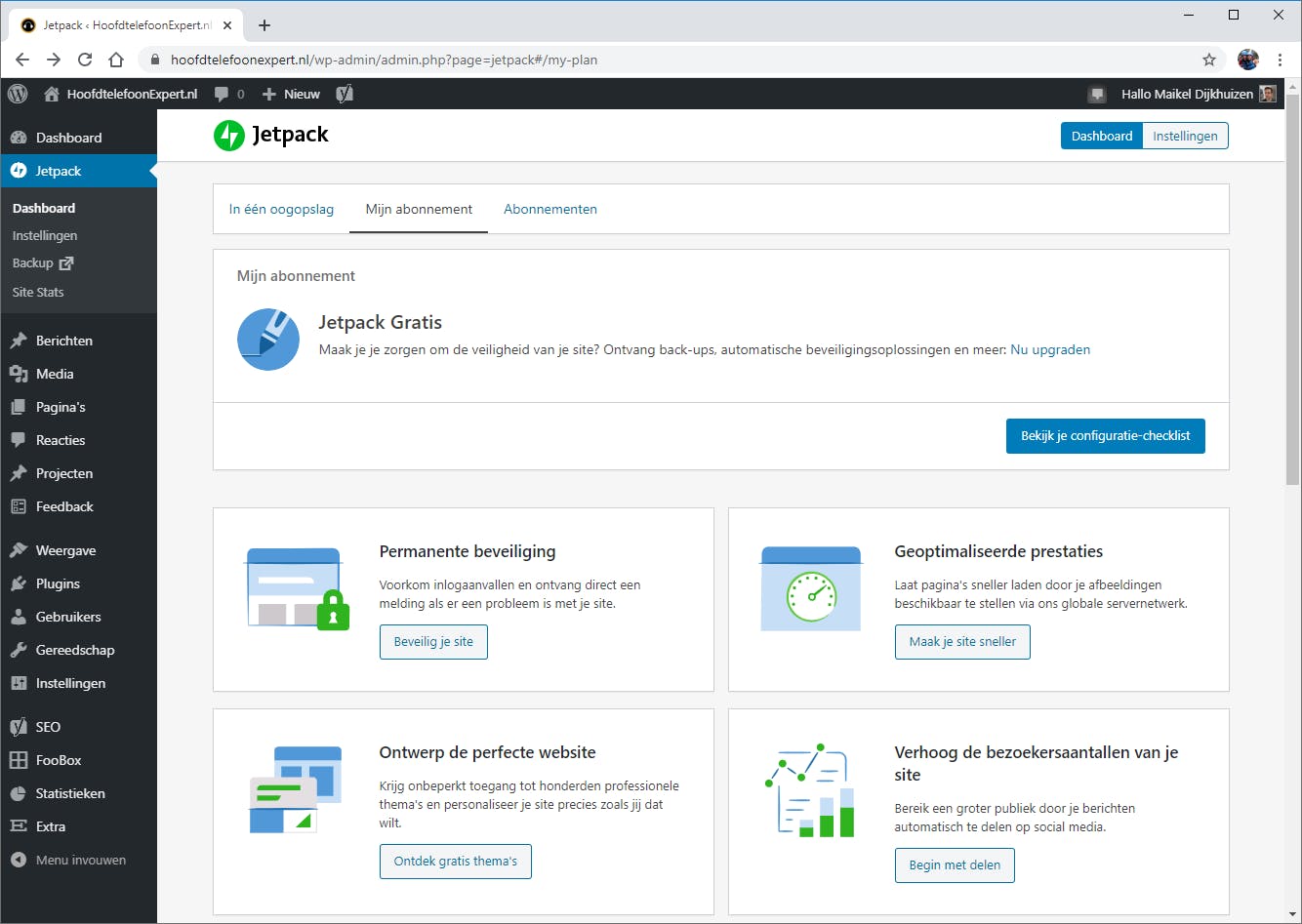Click the Hallo Maikel Dijkhuizen account text
The image size is (1302, 924).
[x=1186, y=94]
